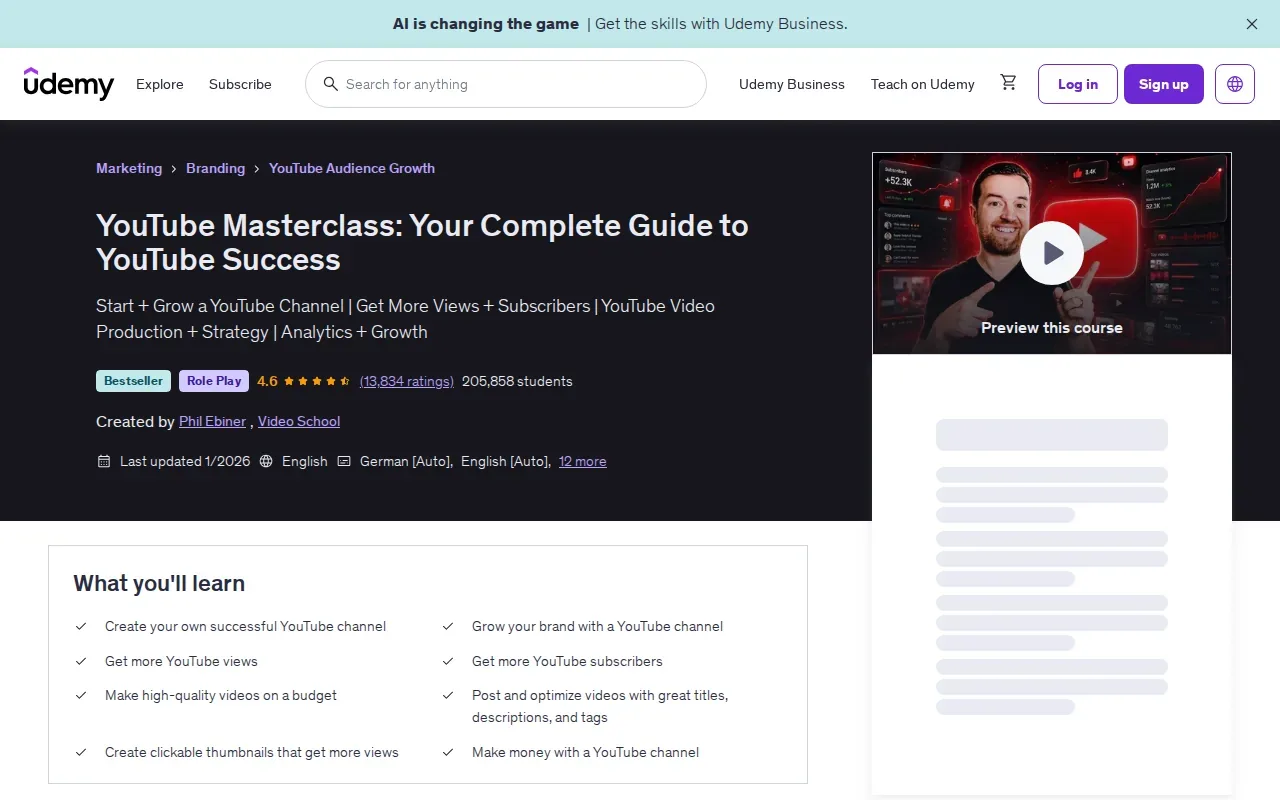Click the 205,858 students text

[x=517, y=381]
